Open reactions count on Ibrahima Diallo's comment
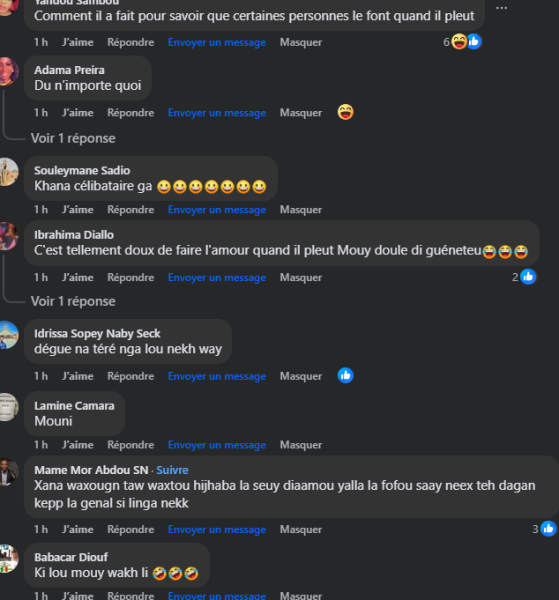The width and height of the screenshot is (559, 600). (524, 277)
